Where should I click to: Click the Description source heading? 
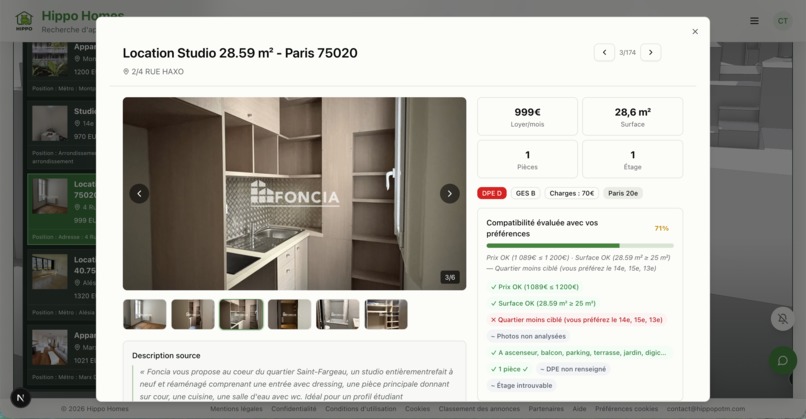166,355
